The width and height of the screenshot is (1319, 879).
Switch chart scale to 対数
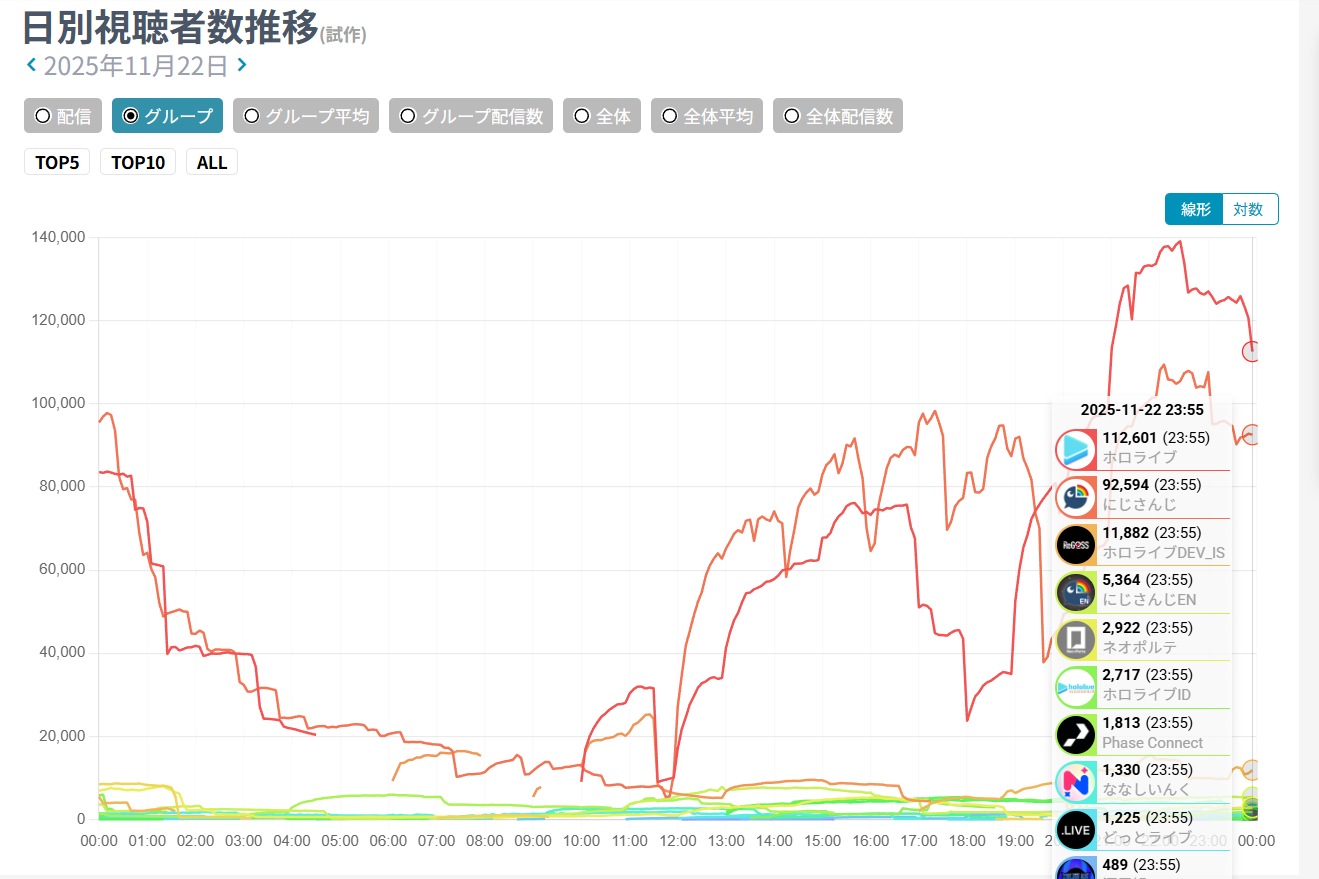pyautogui.click(x=1249, y=209)
